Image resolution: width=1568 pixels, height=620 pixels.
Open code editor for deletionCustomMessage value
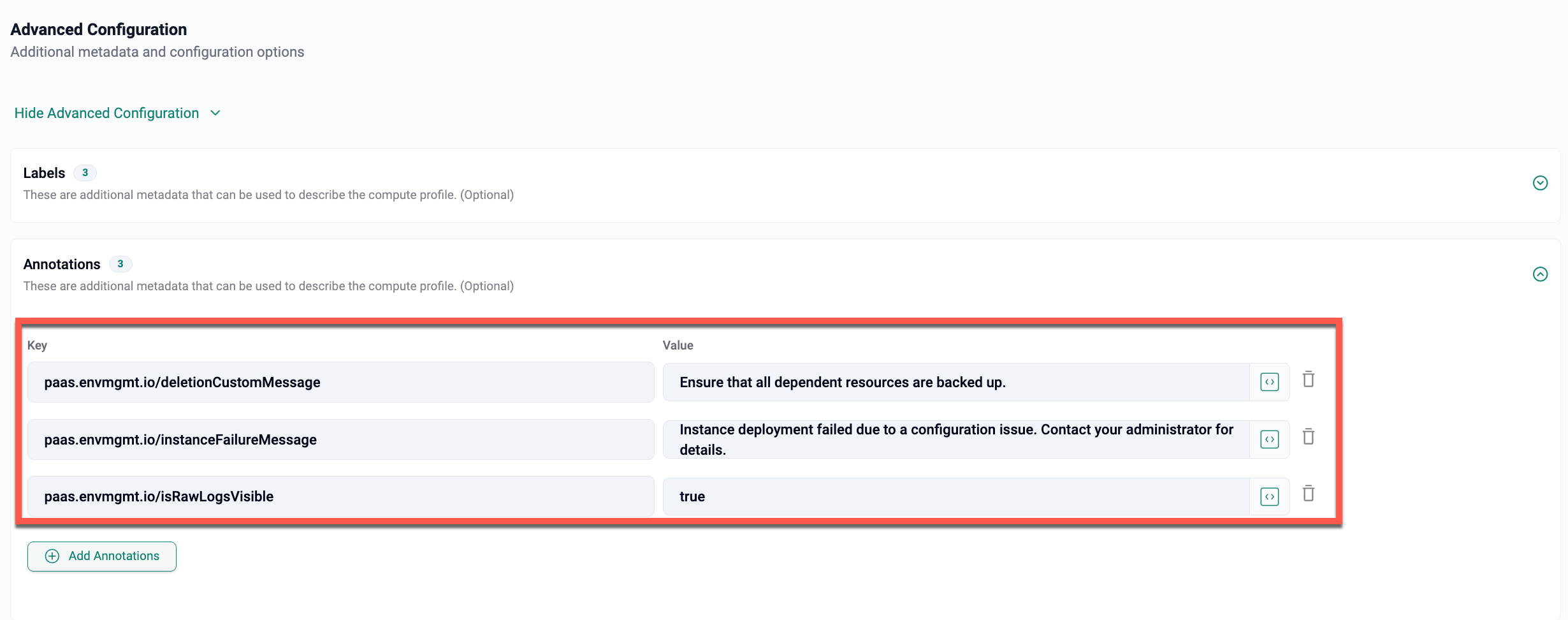1269,382
